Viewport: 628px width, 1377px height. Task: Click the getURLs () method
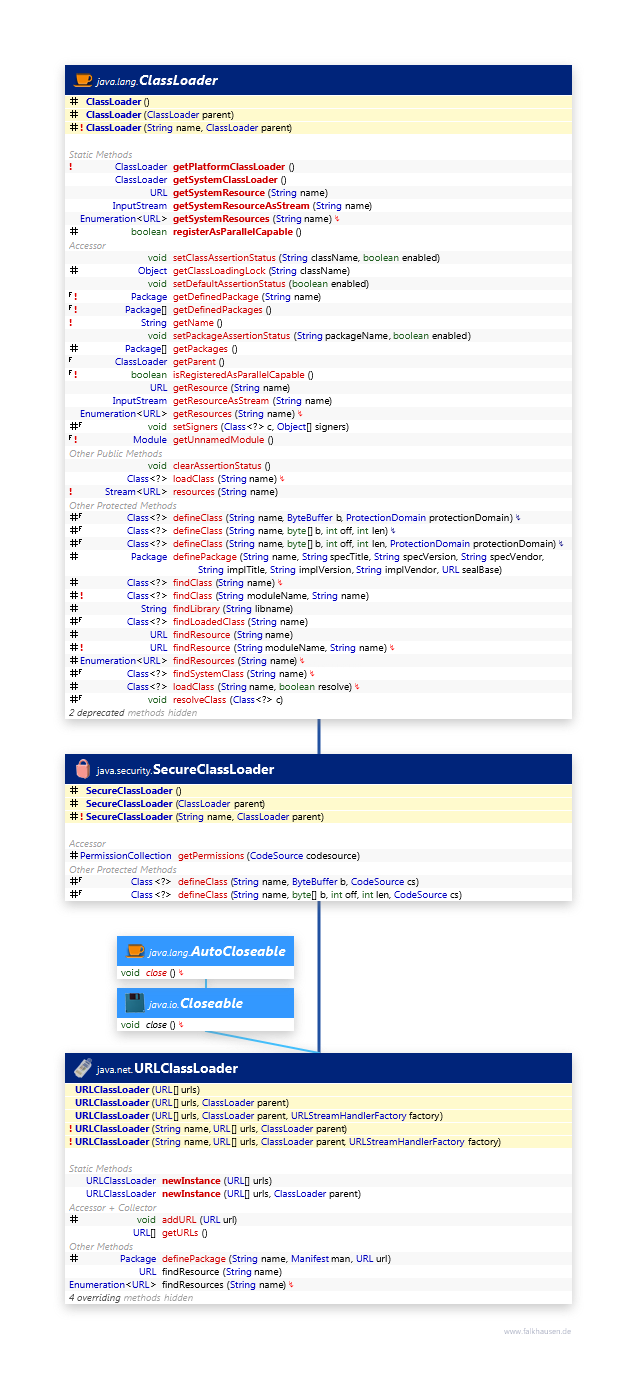(x=185, y=1233)
